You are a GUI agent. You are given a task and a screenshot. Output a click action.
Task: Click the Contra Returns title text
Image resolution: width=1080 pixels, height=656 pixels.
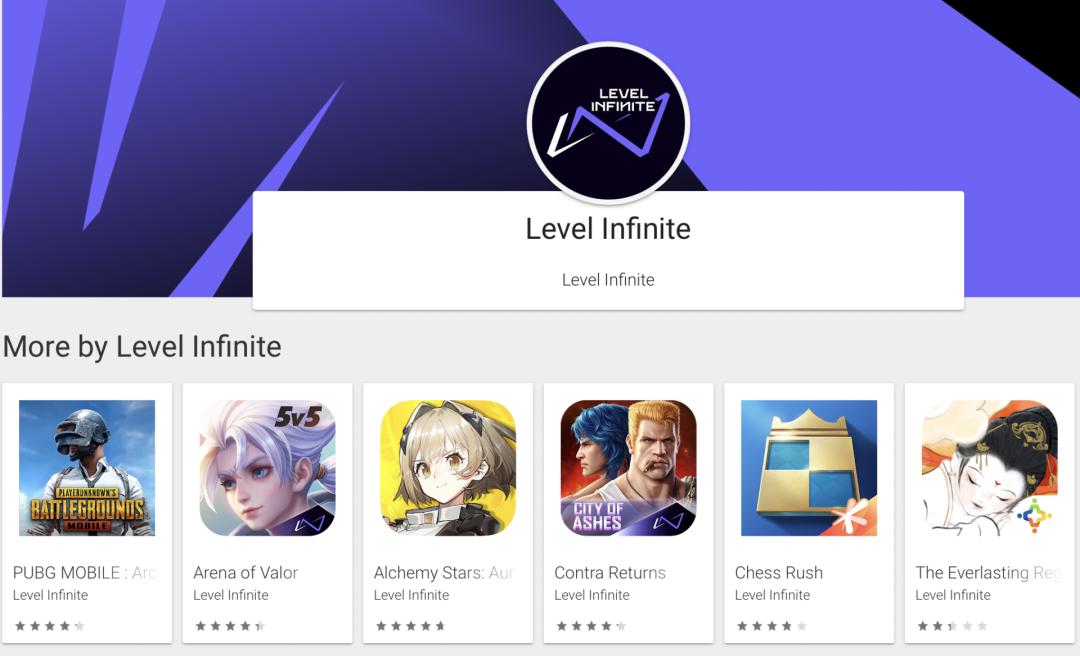click(610, 573)
